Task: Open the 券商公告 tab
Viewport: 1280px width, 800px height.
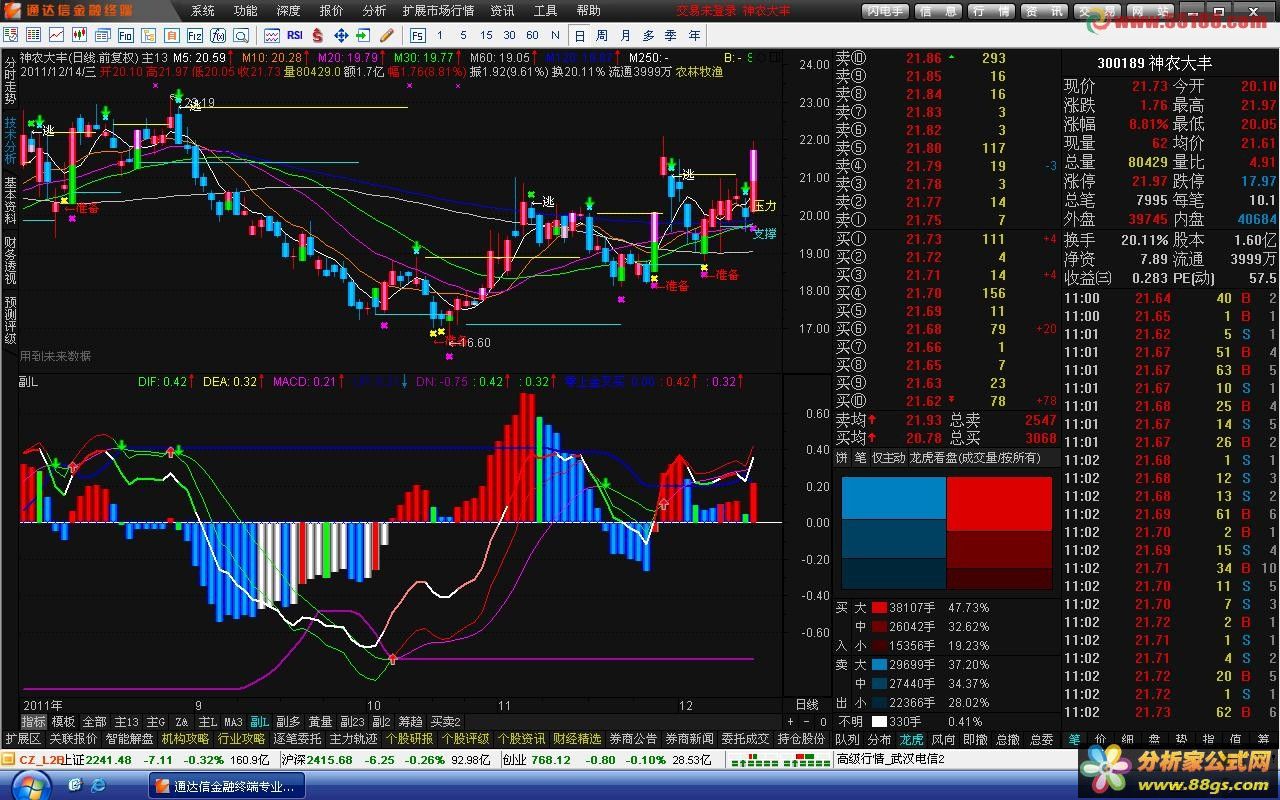Action: 633,739
